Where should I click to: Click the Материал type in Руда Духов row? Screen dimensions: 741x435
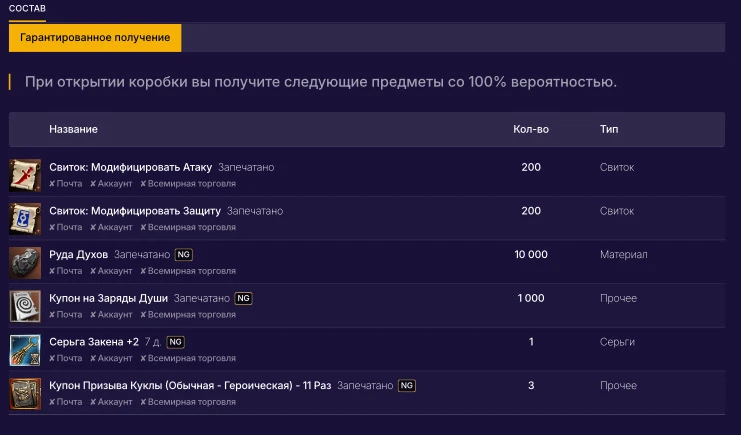coord(623,254)
